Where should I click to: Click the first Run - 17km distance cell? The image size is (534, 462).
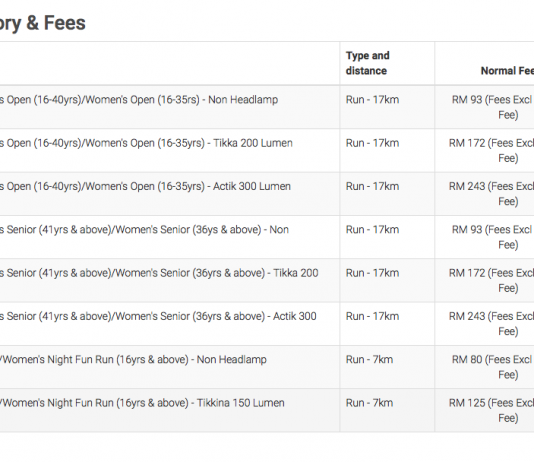372,100
